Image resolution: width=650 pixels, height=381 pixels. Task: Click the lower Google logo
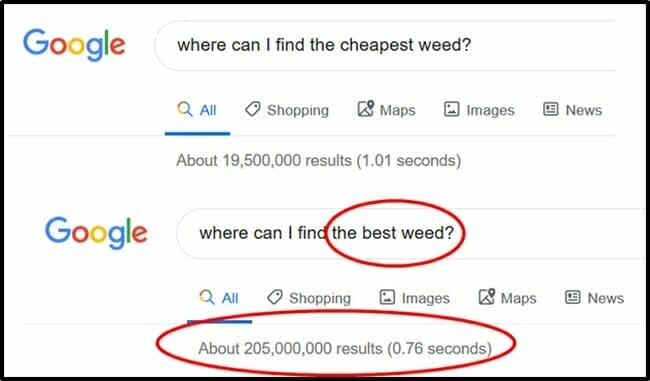[x=96, y=232]
